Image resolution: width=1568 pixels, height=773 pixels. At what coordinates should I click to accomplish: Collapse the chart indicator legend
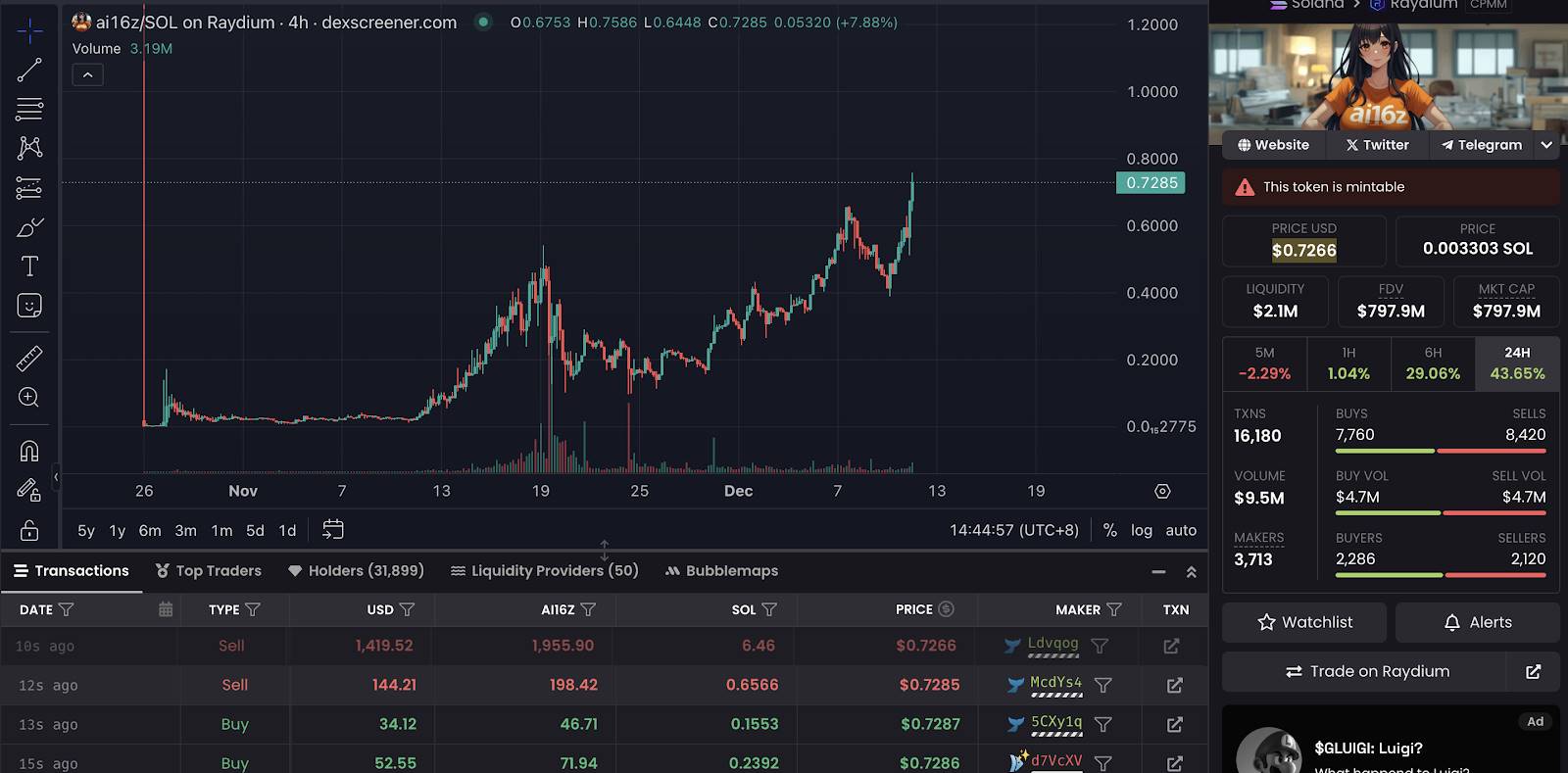pos(87,75)
